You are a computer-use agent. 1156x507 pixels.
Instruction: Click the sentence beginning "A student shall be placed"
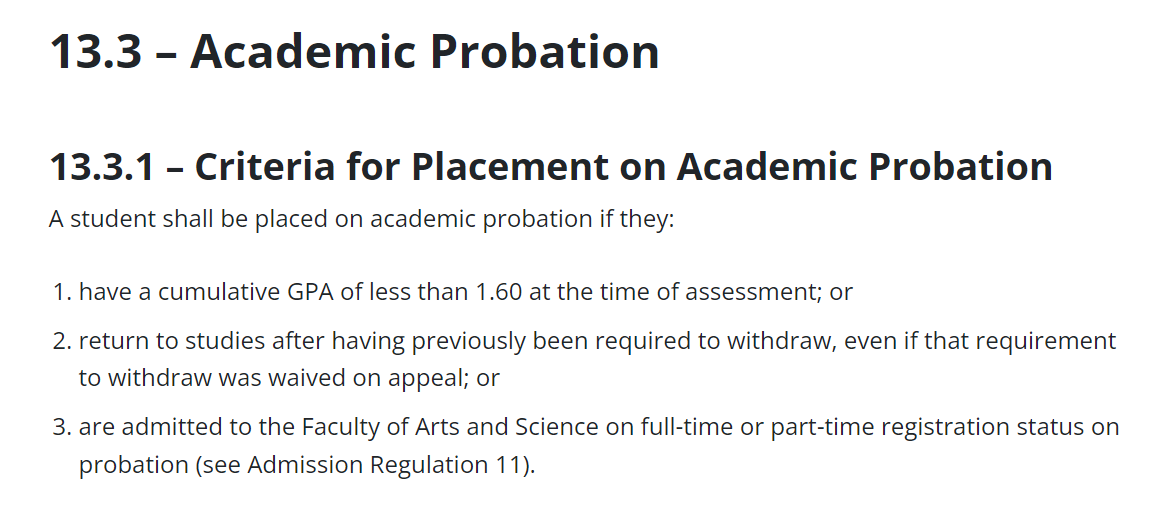(361, 218)
